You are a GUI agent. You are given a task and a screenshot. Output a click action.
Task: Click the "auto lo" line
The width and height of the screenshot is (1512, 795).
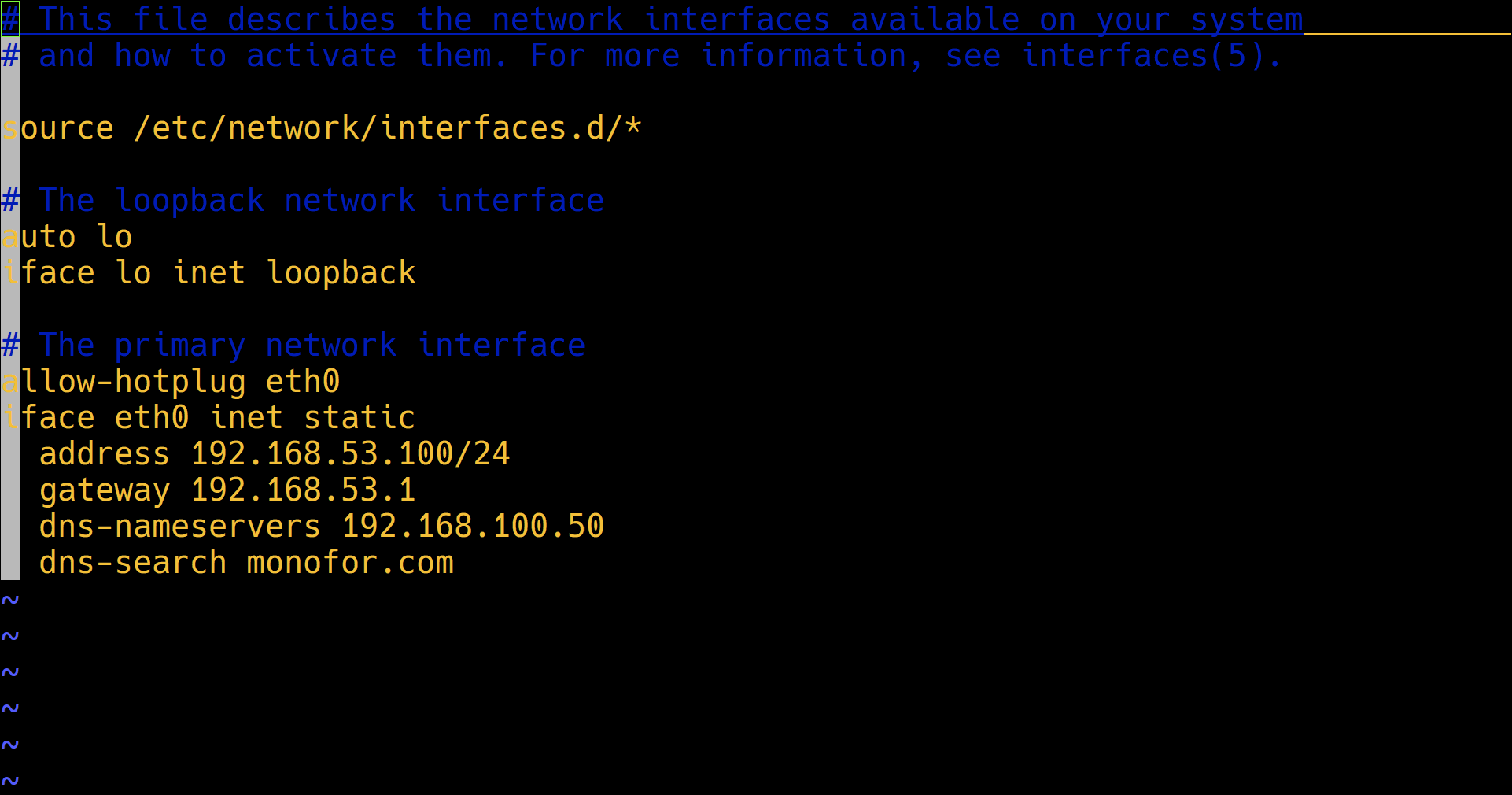point(68,236)
